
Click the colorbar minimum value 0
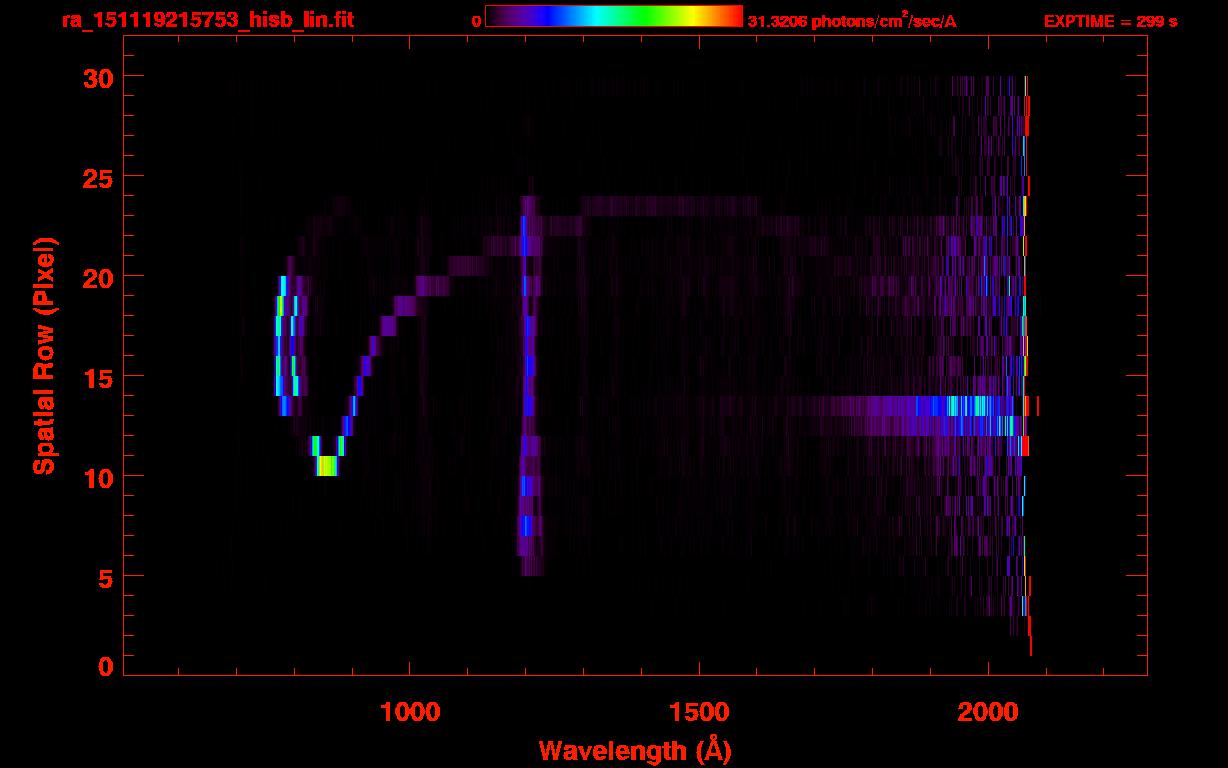476,21
